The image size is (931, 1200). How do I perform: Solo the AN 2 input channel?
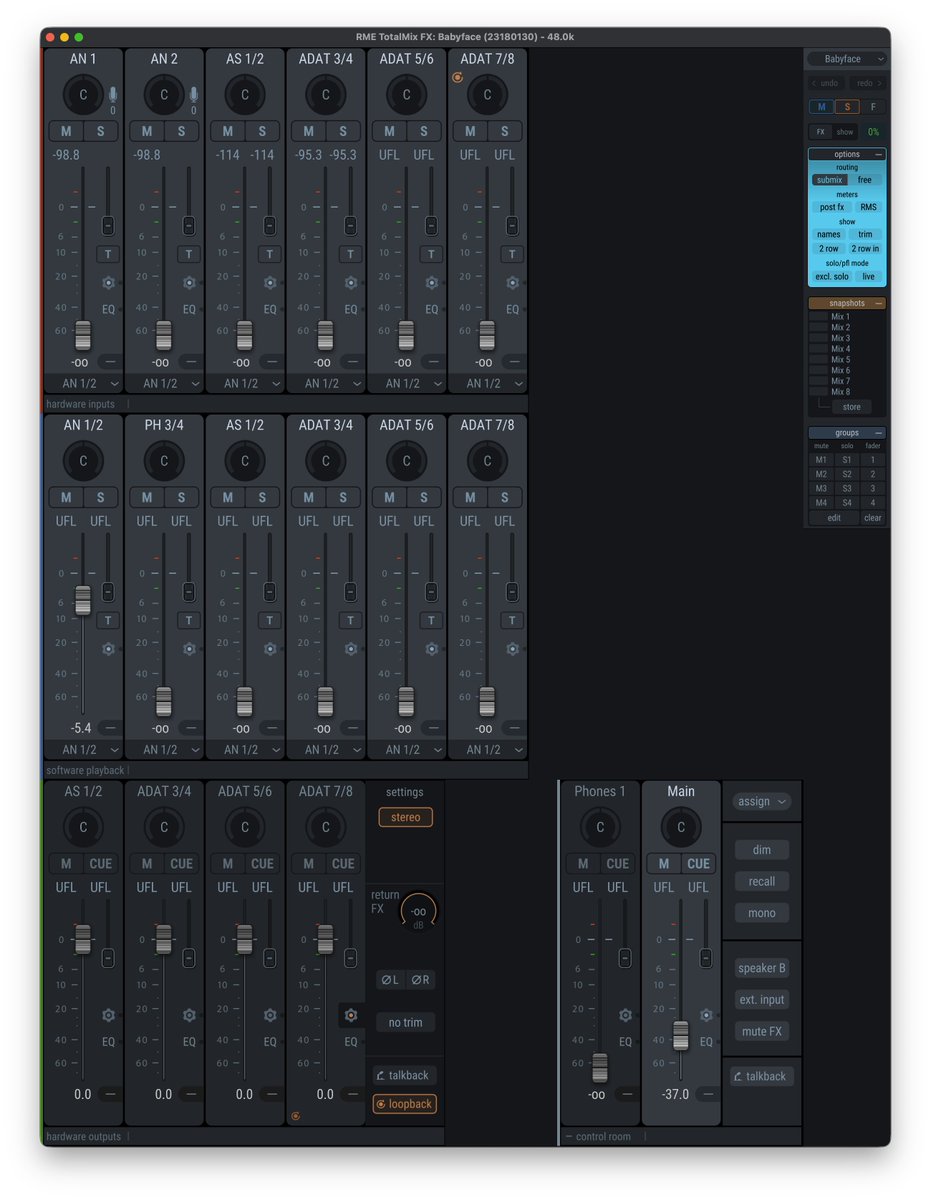point(181,131)
